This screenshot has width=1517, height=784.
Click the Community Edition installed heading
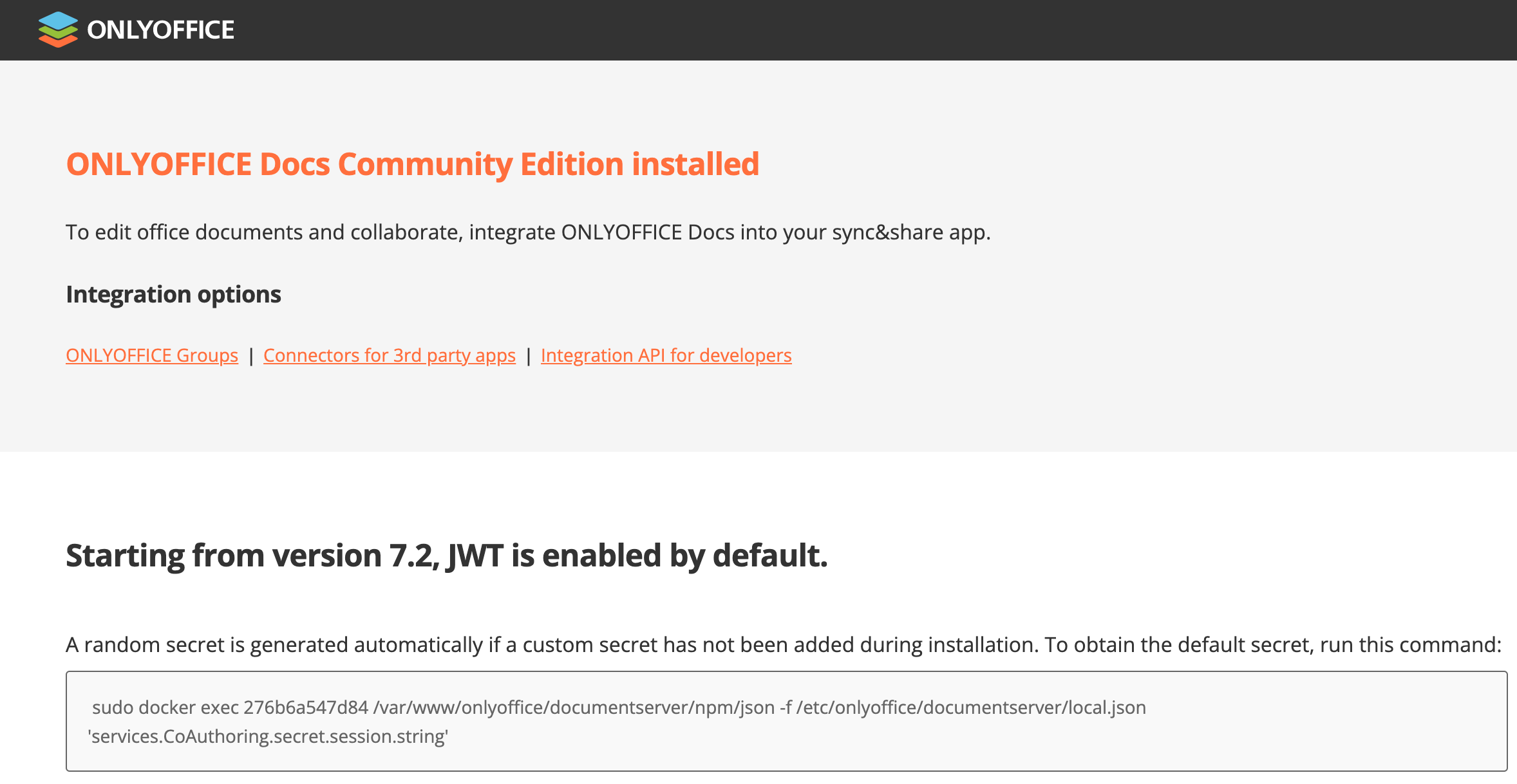[413, 164]
